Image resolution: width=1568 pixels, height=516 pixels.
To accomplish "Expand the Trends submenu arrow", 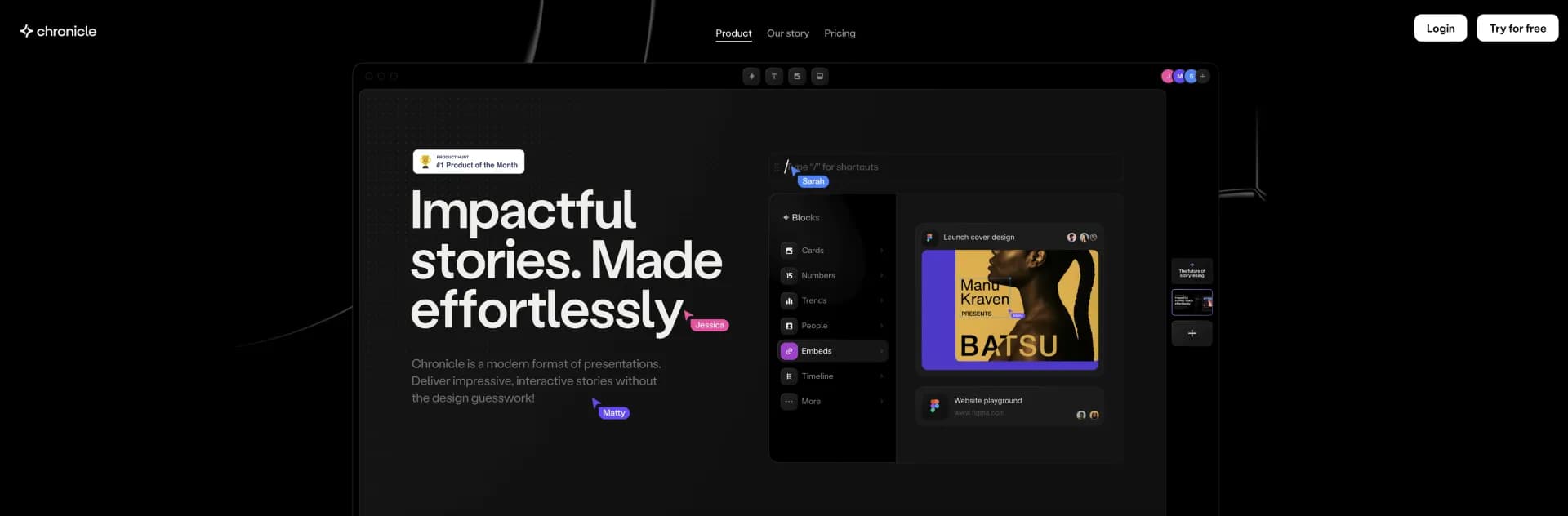I will [x=882, y=301].
